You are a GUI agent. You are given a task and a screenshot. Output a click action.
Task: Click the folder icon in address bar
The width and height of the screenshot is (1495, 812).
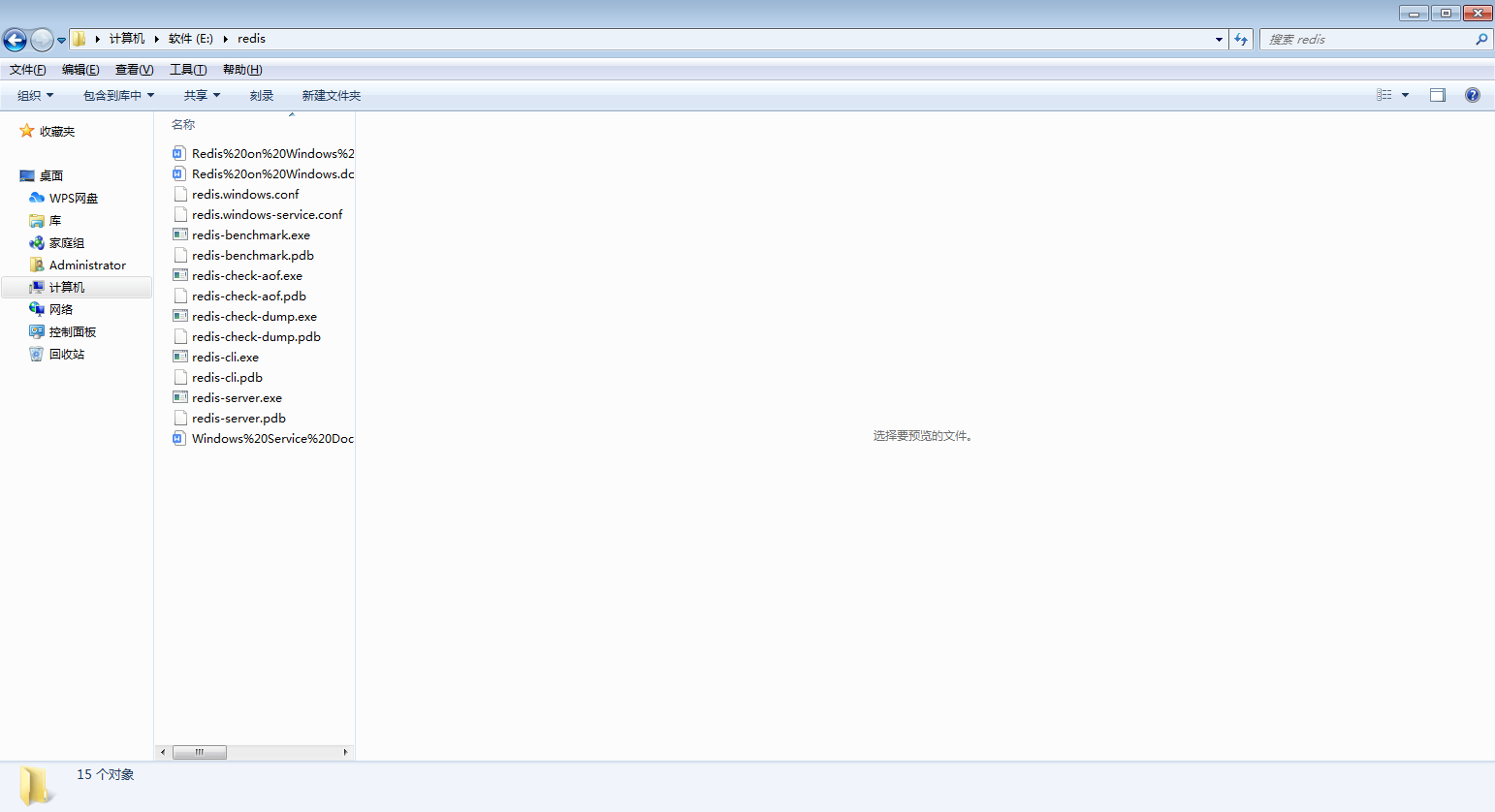(x=80, y=39)
